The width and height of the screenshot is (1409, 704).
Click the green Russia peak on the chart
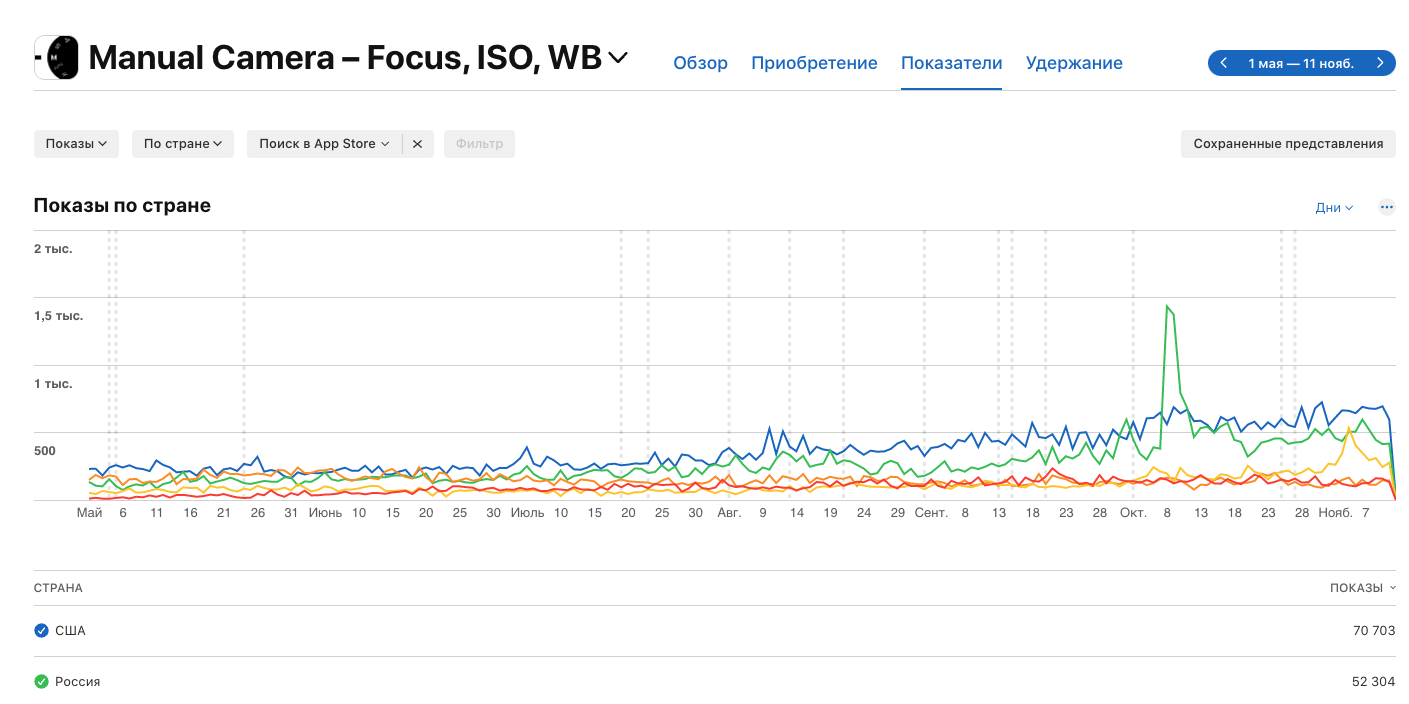point(1167,306)
